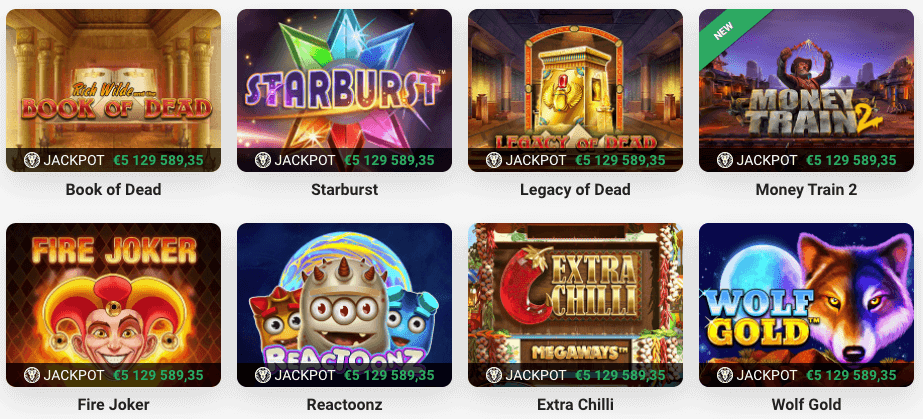
Task: Select the Money Train 2 game tile
Action: click(806, 90)
